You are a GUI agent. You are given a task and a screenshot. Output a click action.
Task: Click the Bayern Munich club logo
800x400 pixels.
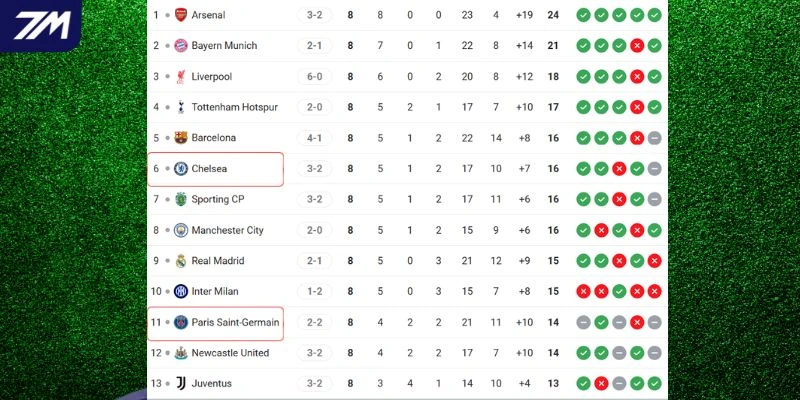[x=181, y=46]
